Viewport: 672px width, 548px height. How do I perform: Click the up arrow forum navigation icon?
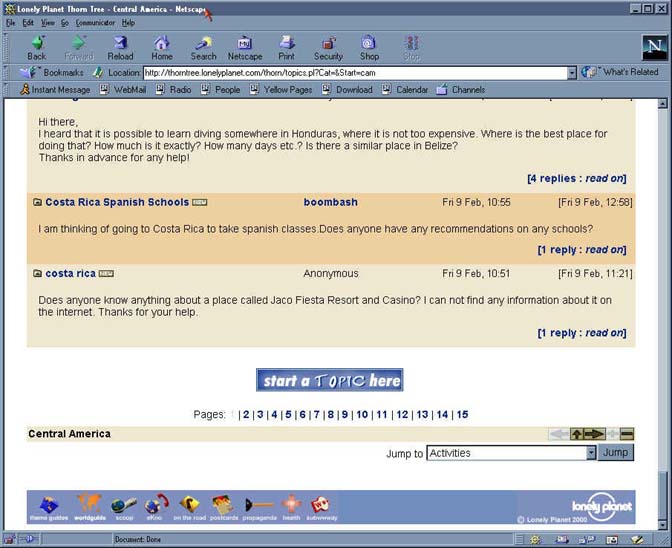[x=576, y=434]
